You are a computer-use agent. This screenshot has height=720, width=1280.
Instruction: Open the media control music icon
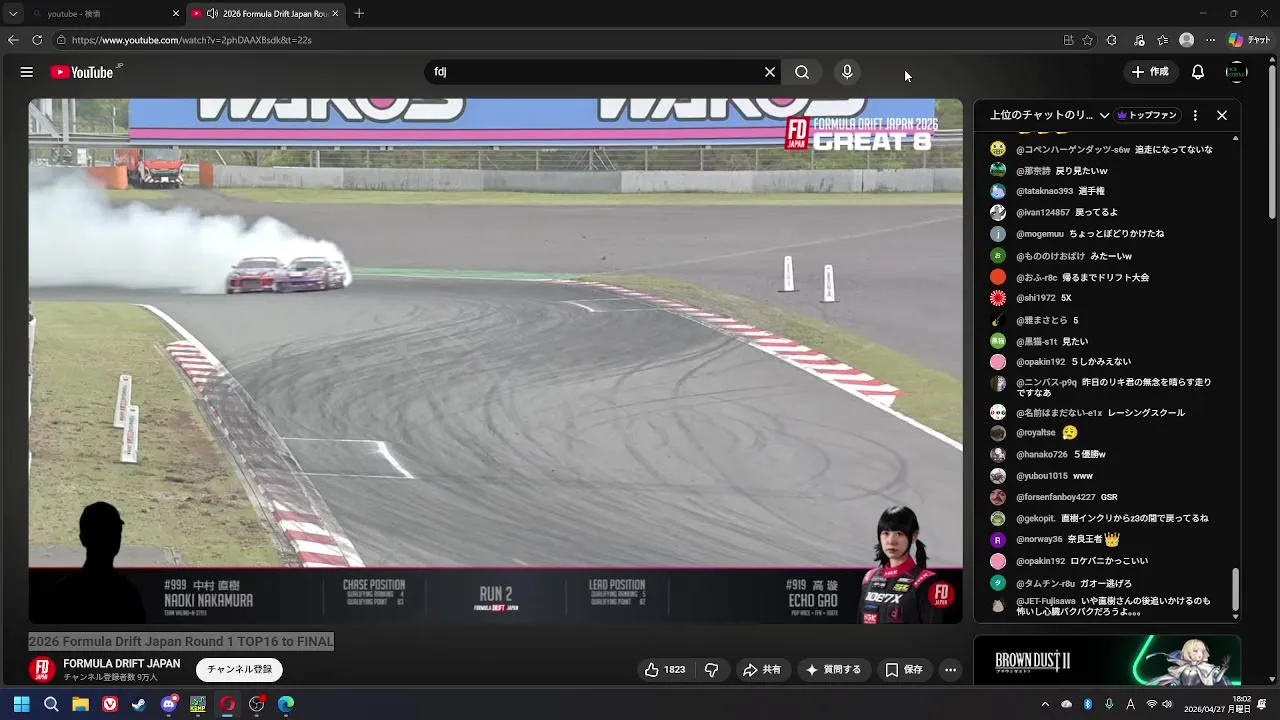point(1140,40)
